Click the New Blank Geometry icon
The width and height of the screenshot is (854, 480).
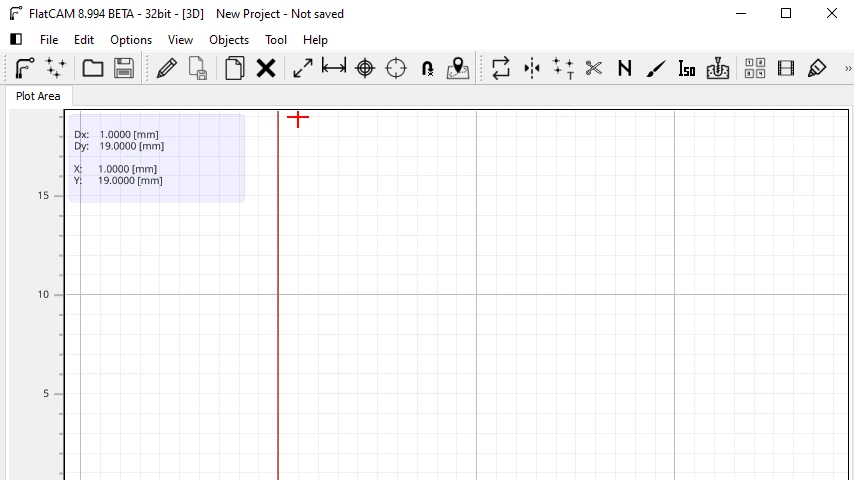pos(24,68)
